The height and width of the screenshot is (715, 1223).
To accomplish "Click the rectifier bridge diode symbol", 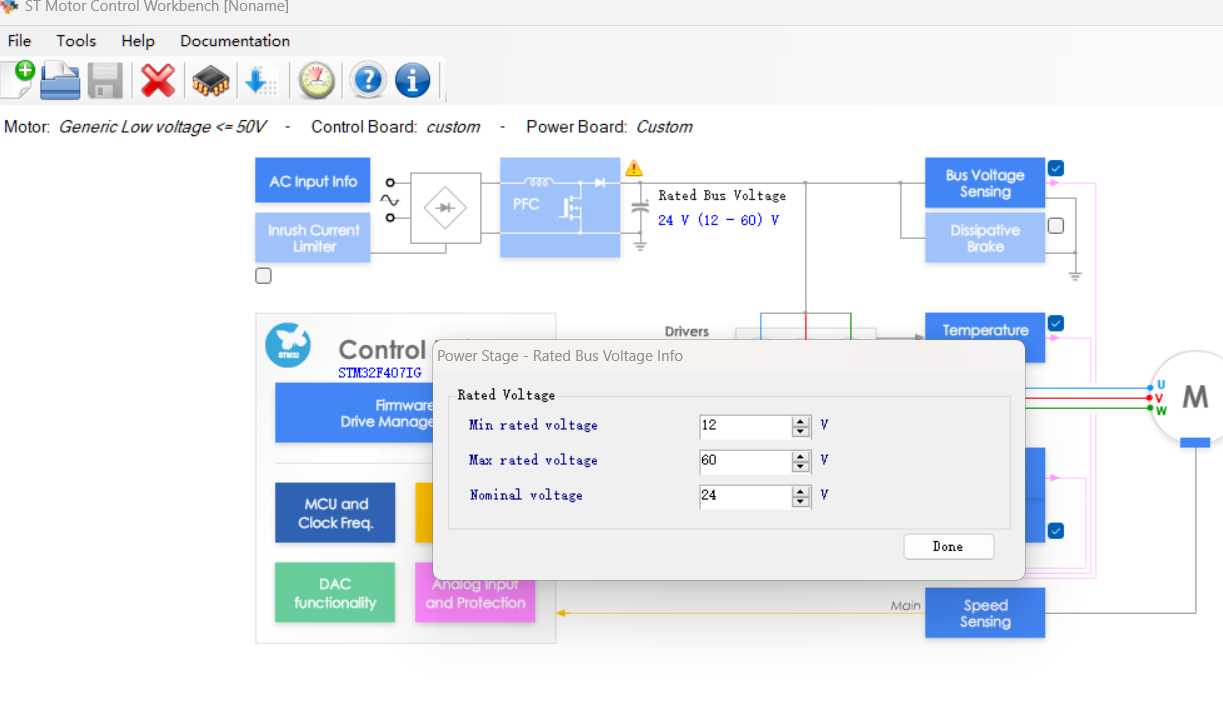I will [x=445, y=208].
